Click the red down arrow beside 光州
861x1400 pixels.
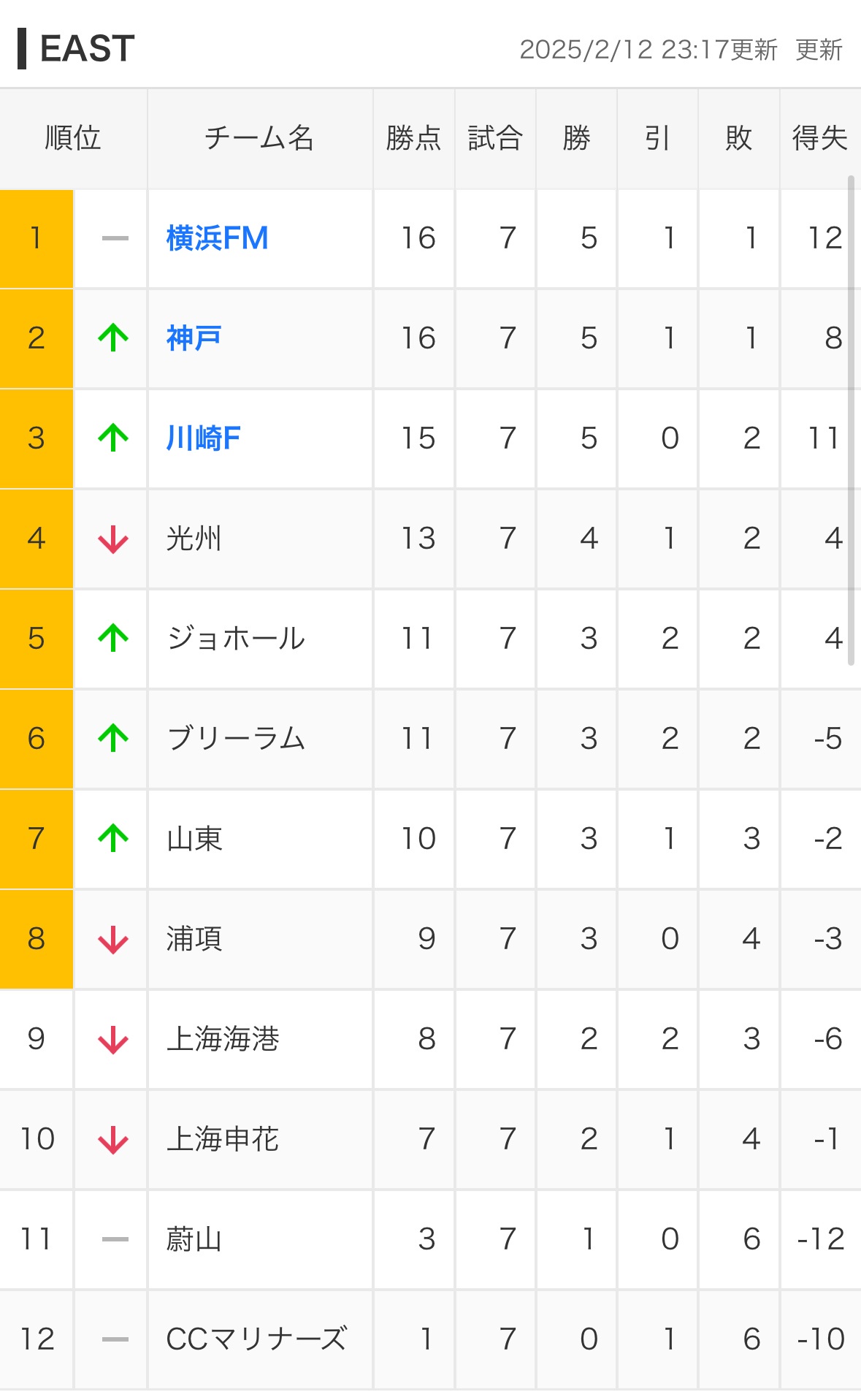[x=113, y=539]
